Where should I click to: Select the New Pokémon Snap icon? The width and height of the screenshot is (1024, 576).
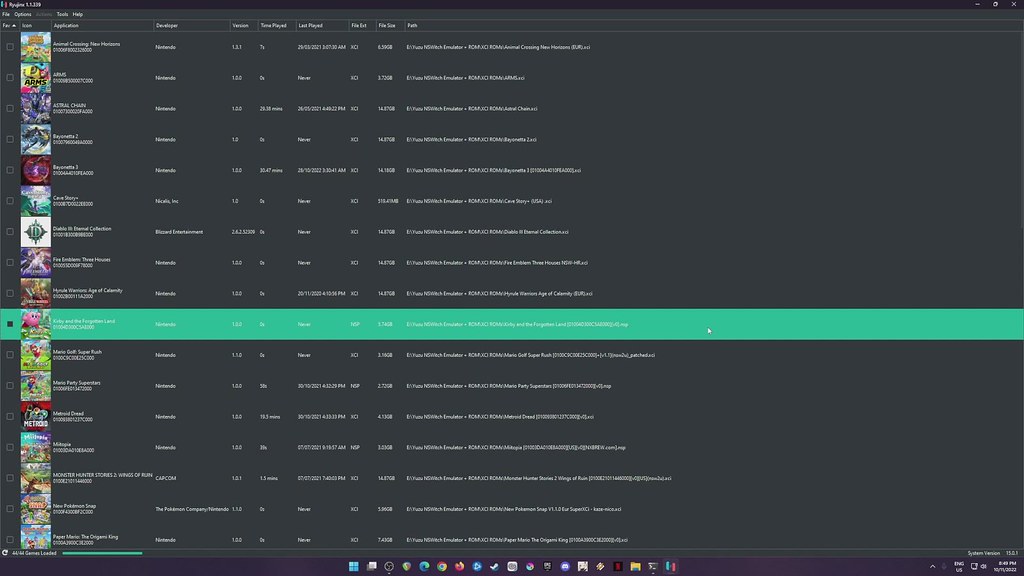click(35, 509)
